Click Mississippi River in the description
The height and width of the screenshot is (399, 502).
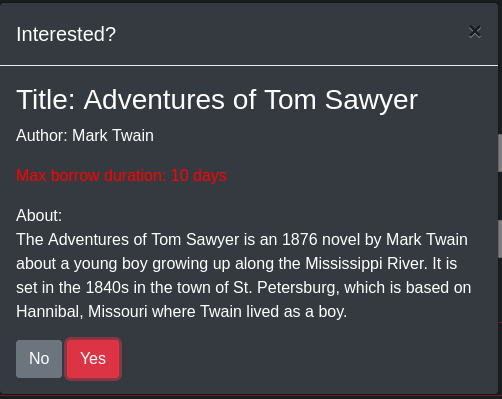[x=366, y=263]
